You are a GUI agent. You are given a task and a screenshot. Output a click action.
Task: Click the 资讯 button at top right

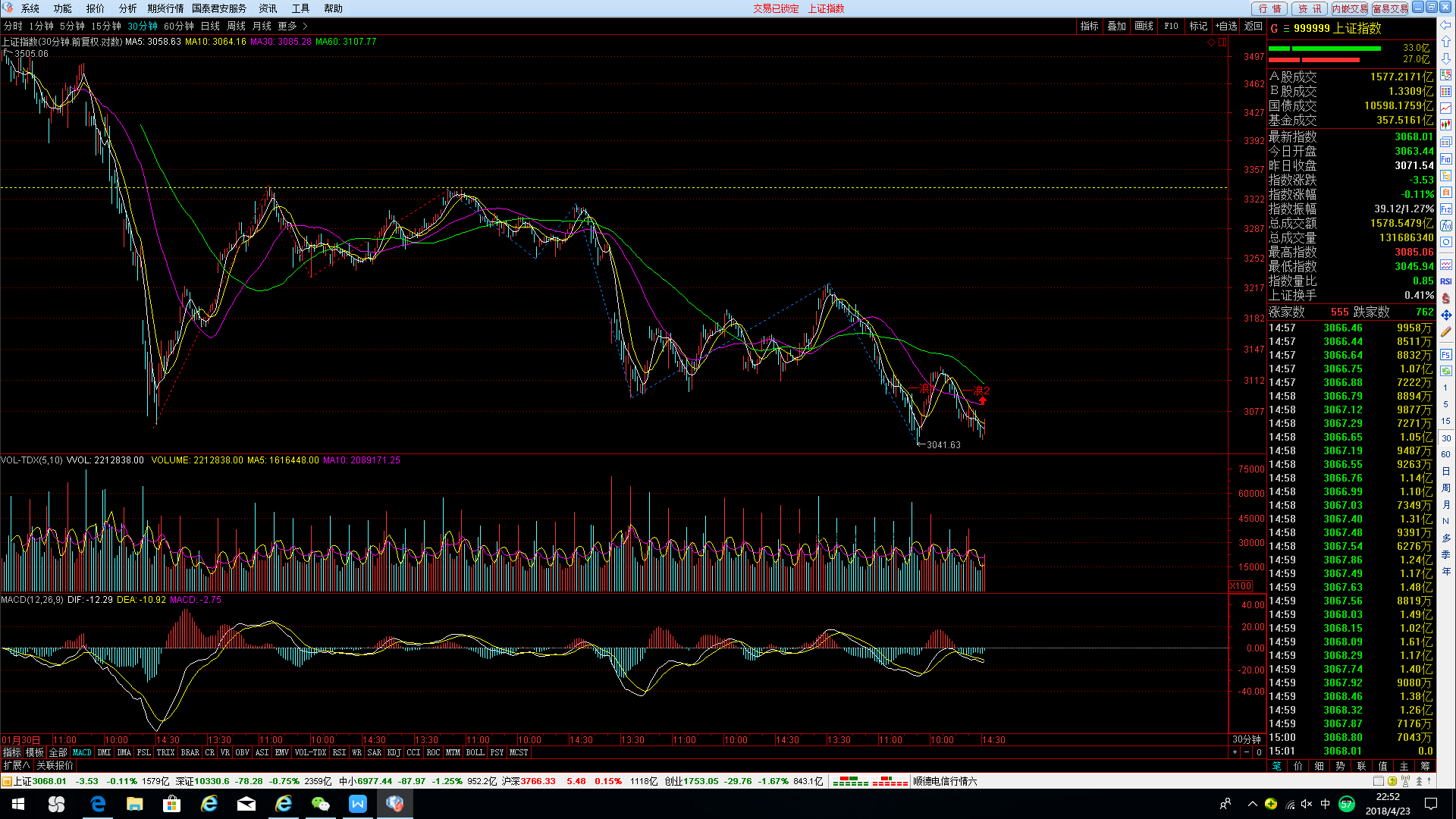point(1309,8)
